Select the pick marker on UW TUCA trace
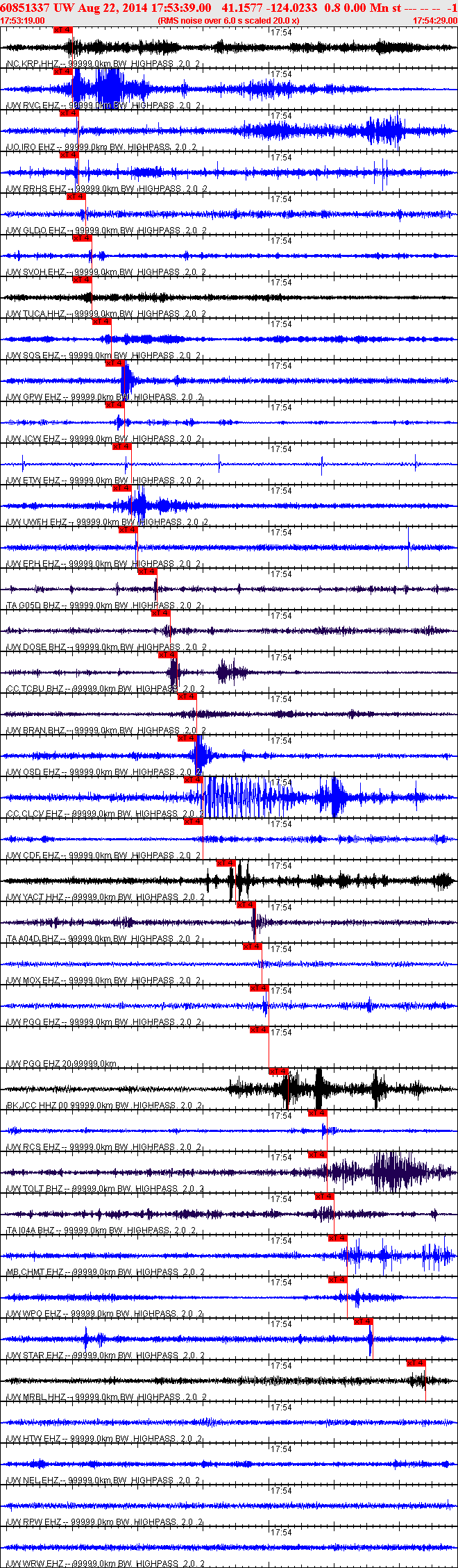 [x=82, y=280]
